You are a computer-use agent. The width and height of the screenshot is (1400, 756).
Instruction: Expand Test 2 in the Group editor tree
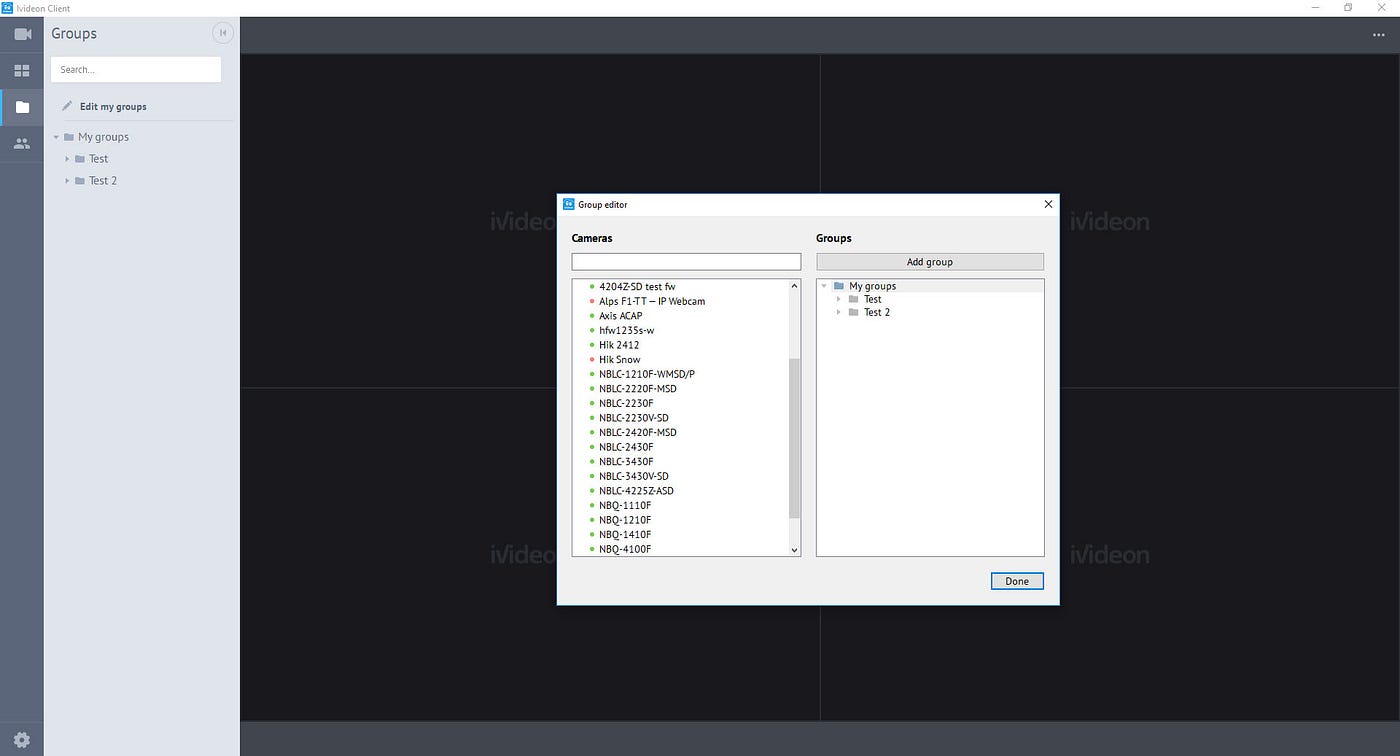click(x=838, y=312)
